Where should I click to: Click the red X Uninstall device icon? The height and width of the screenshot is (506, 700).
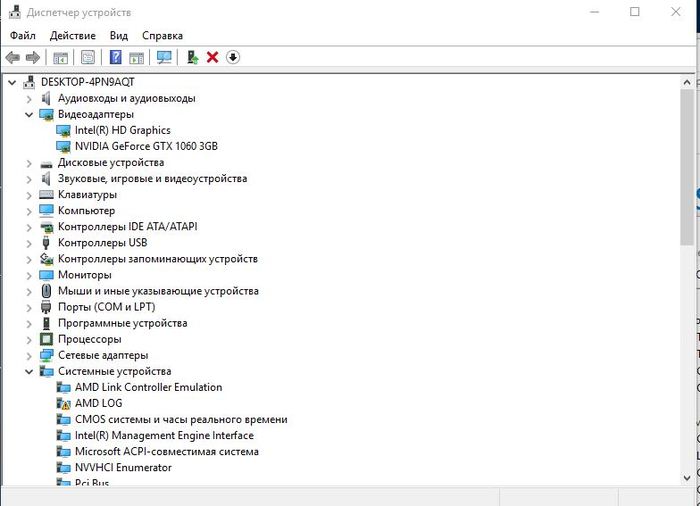coord(212,58)
